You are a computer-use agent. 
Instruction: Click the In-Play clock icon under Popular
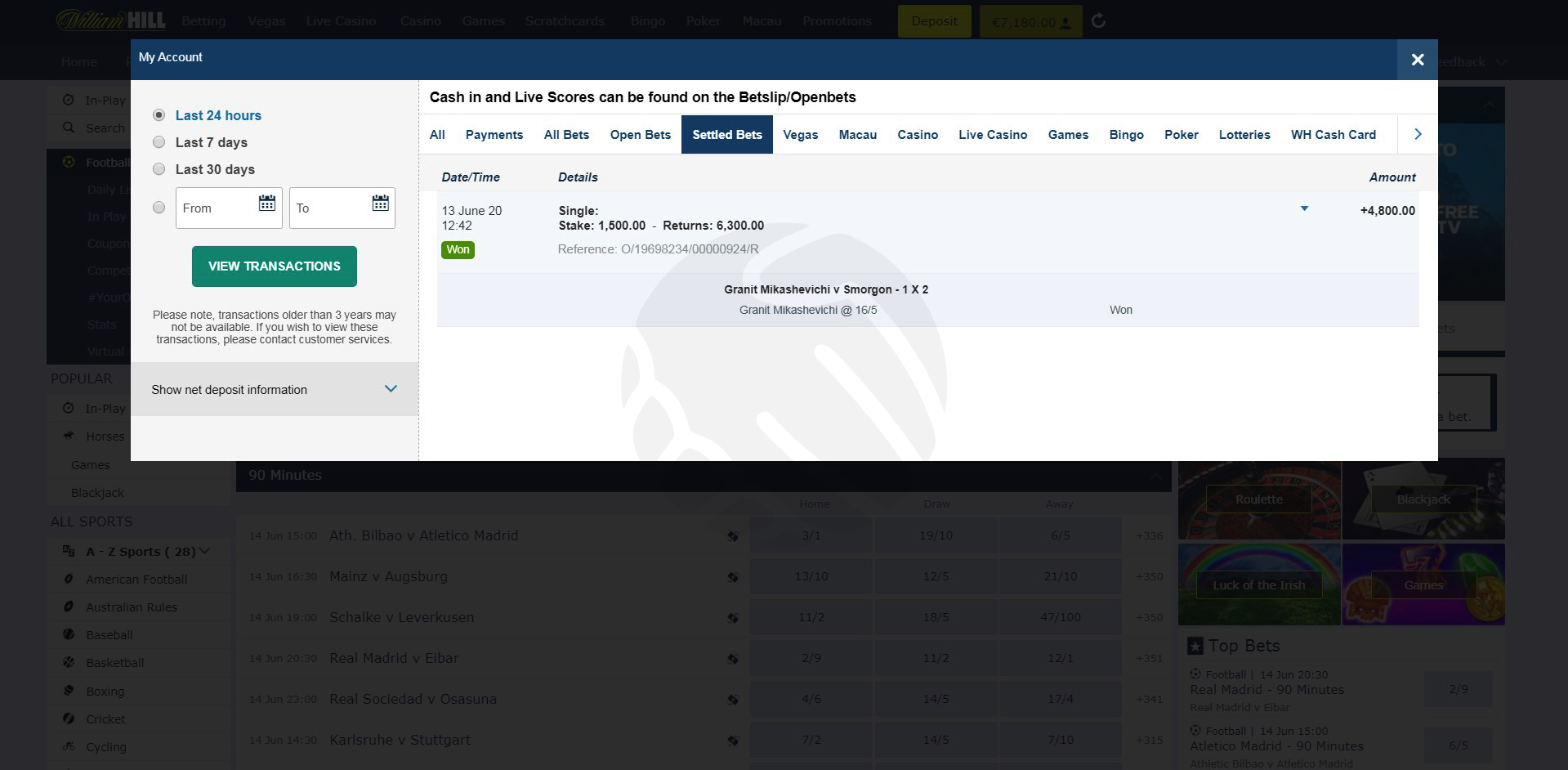[x=69, y=408]
